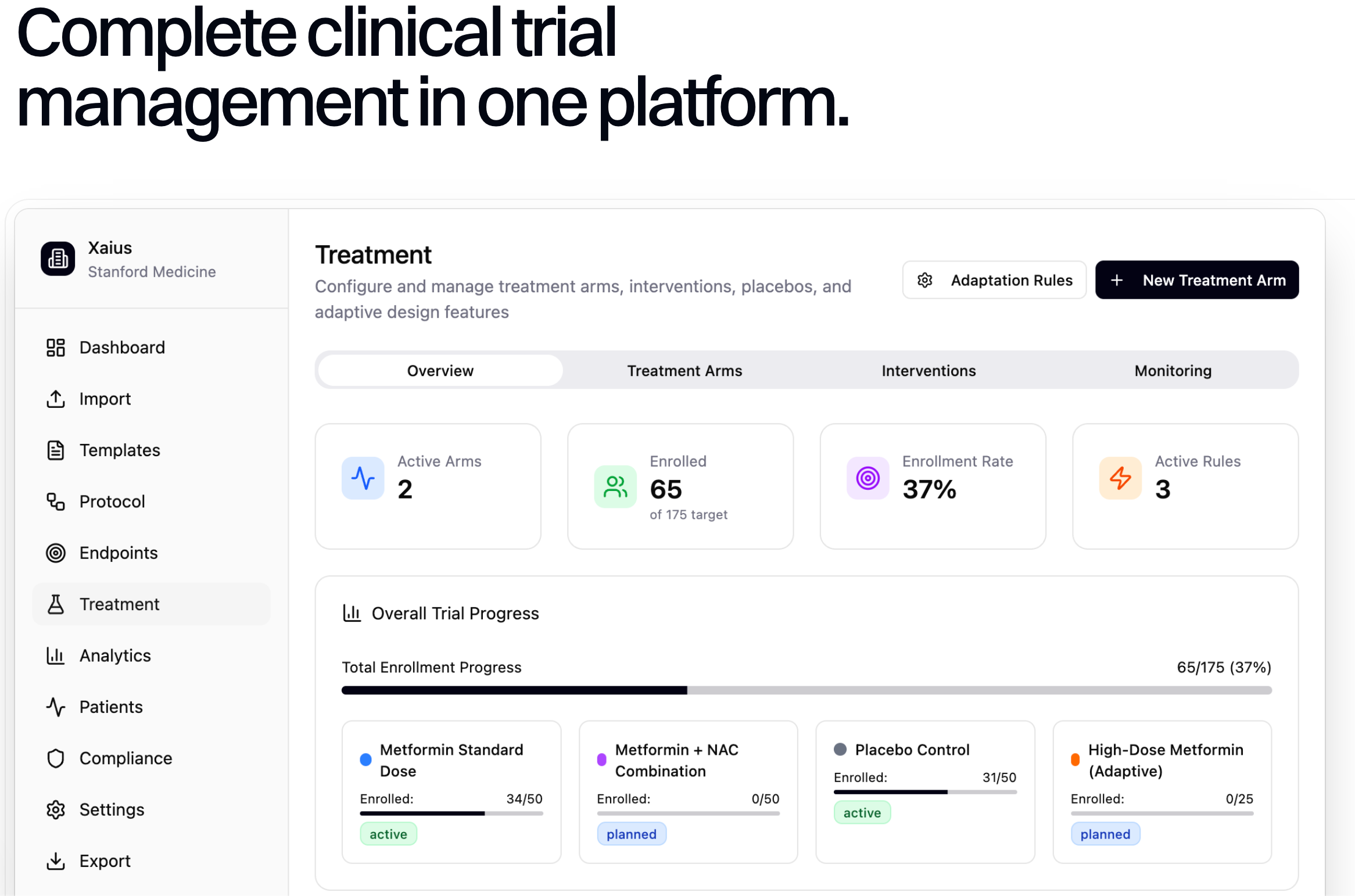Click the Xaius organization building icon
Image resolution: width=1355 pixels, height=896 pixels.
click(58, 259)
